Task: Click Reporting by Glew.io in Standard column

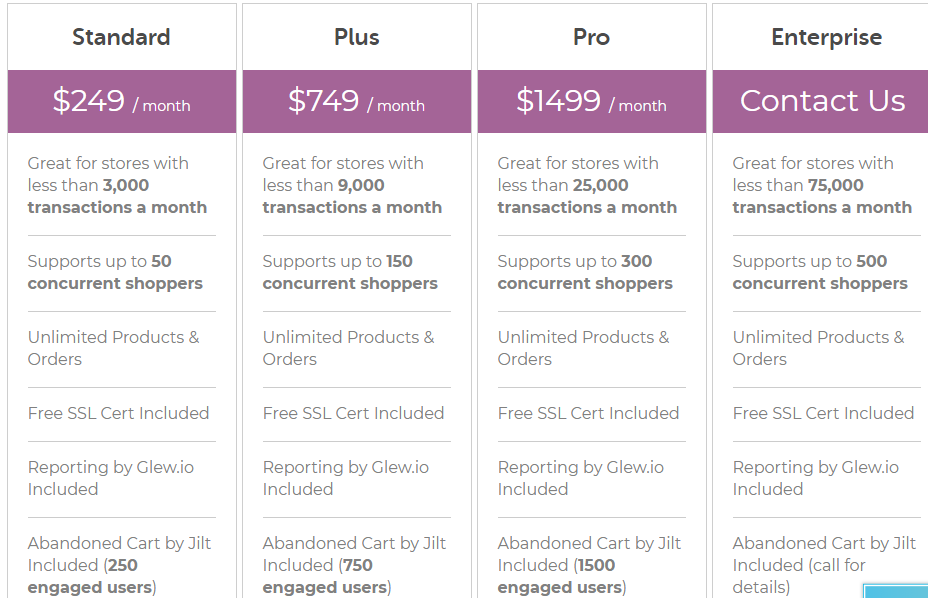Action: click(111, 478)
